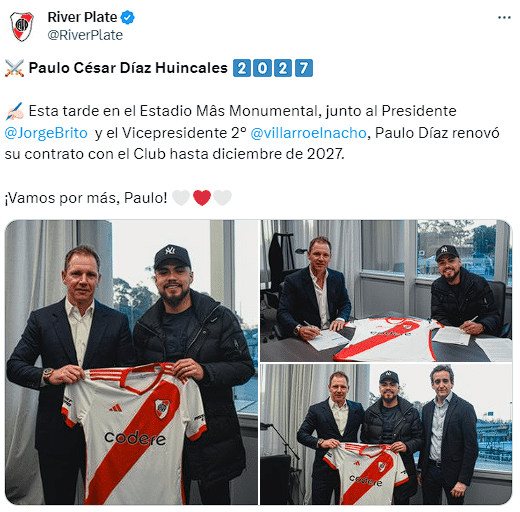This screenshot has height=512, width=520.
Task: Open the @villarroelnacho mention
Action: (308, 133)
